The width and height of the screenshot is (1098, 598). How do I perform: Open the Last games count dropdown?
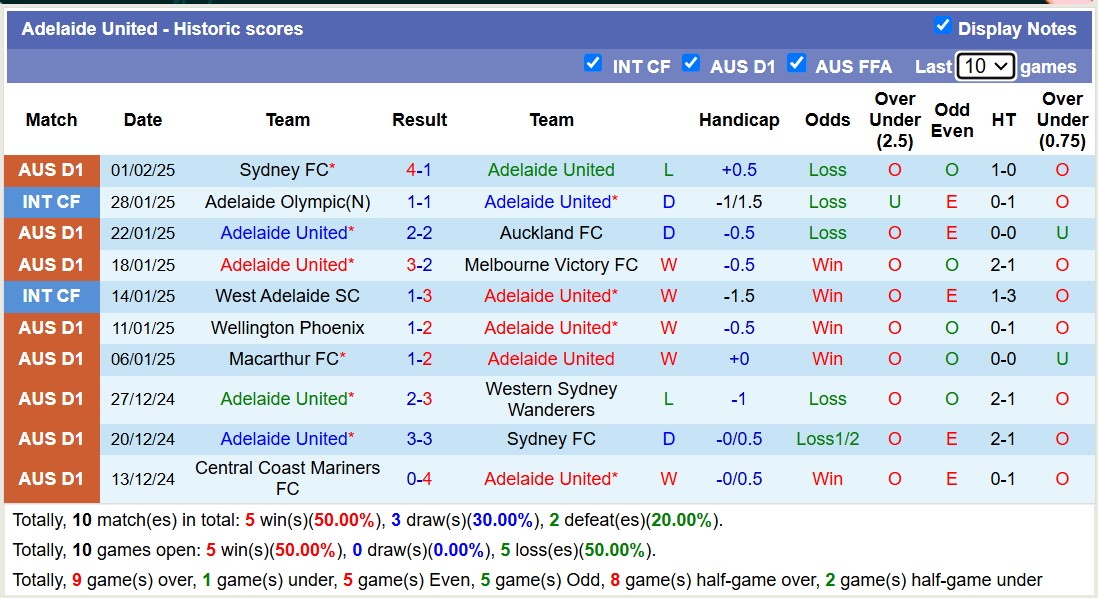click(x=987, y=66)
